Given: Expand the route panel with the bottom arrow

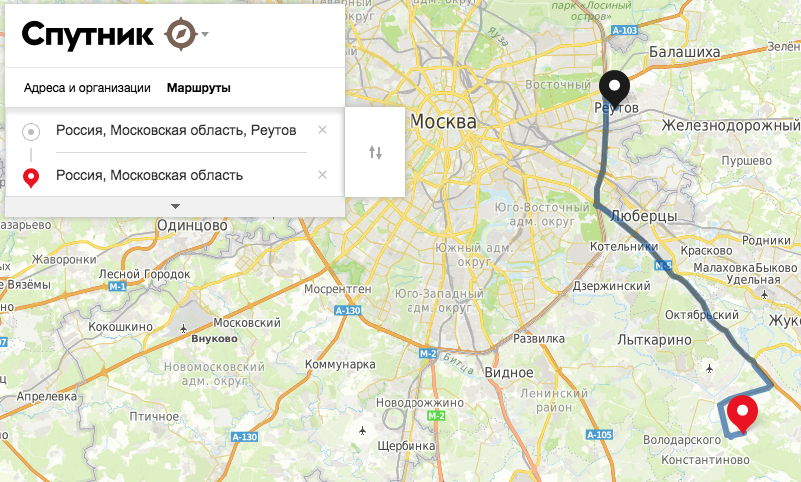Looking at the screenshot, I should click(175, 207).
